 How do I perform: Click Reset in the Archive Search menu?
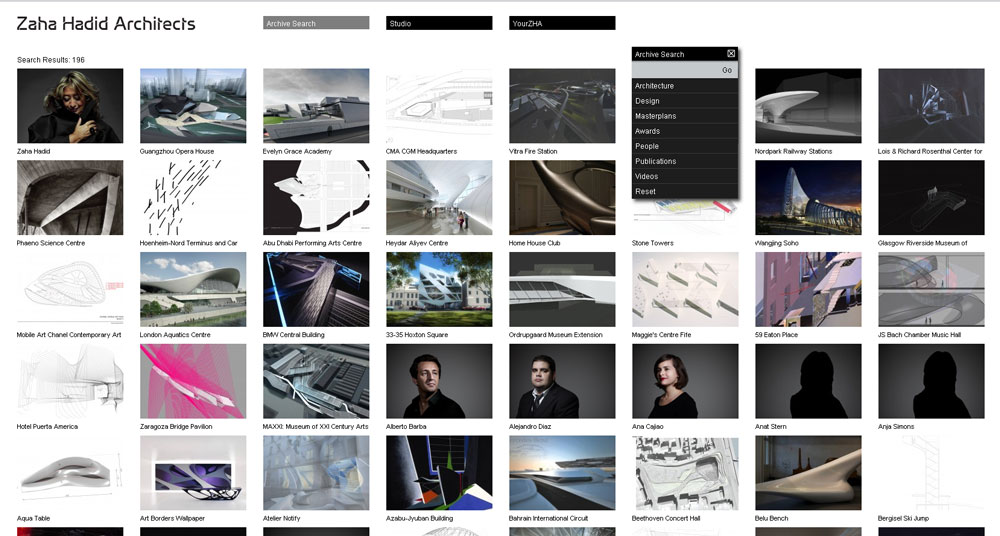click(685, 191)
